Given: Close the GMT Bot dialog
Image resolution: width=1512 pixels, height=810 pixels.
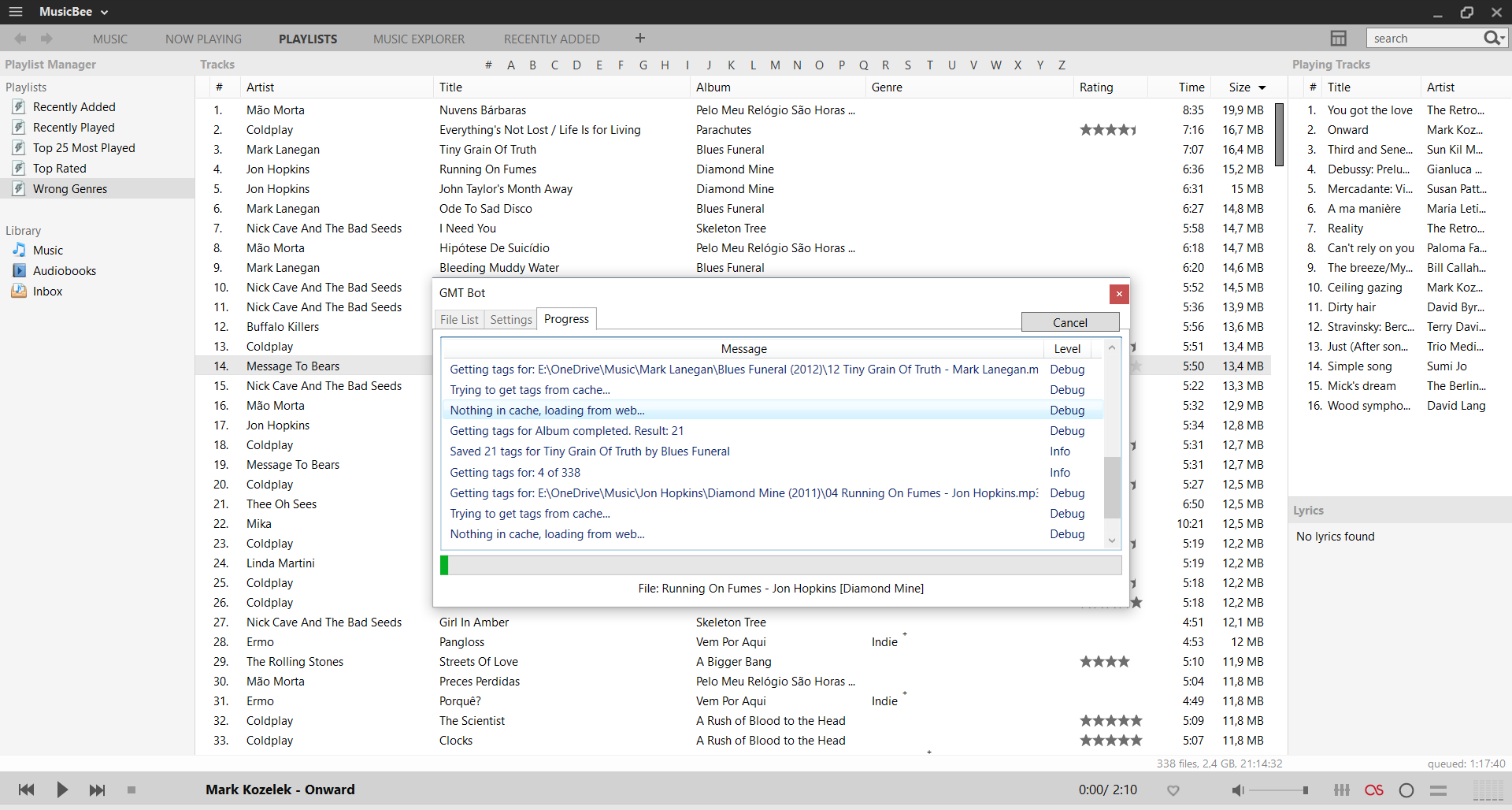Looking at the screenshot, I should pyautogui.click(x=1119, y=294).
